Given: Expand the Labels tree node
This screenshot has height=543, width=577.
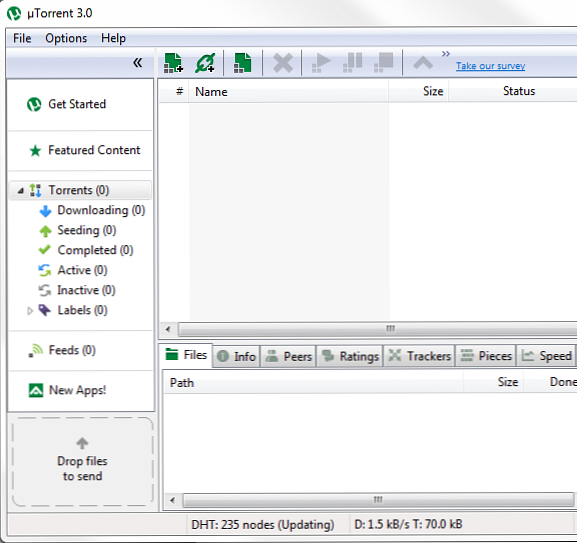Looking at the screenshot, I should click(30, 311).
